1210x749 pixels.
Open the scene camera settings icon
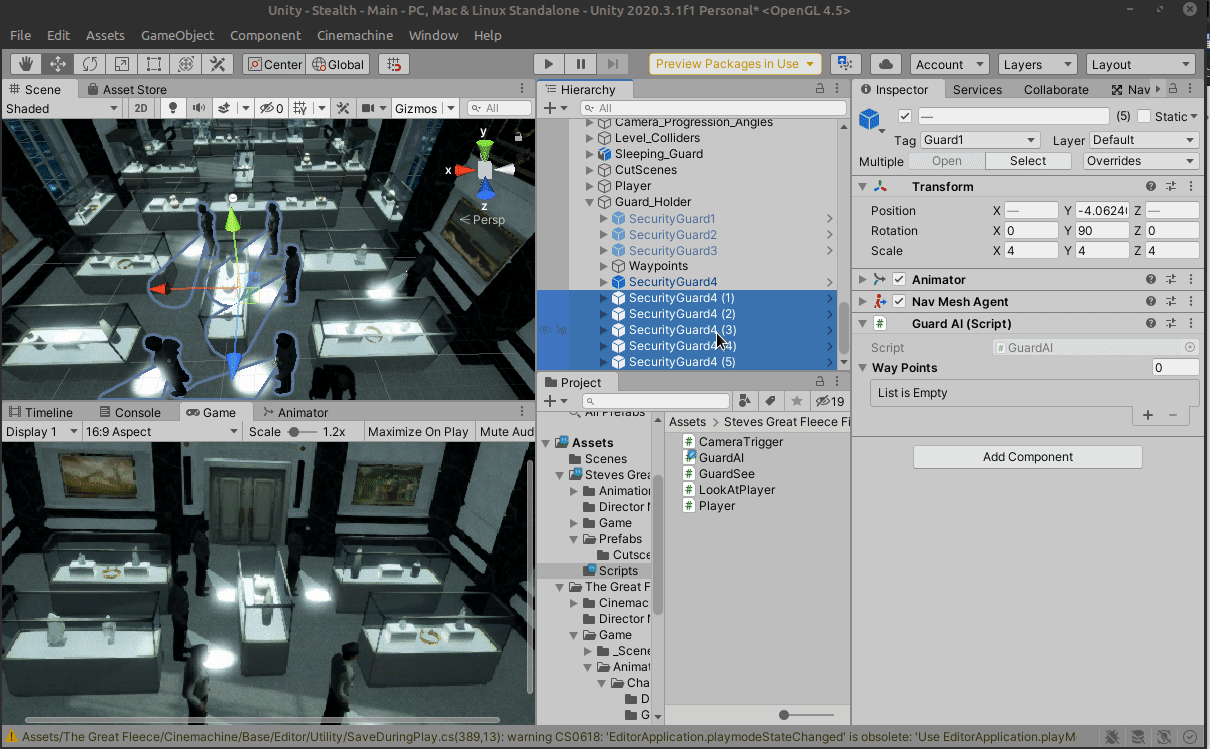[368, 108]
